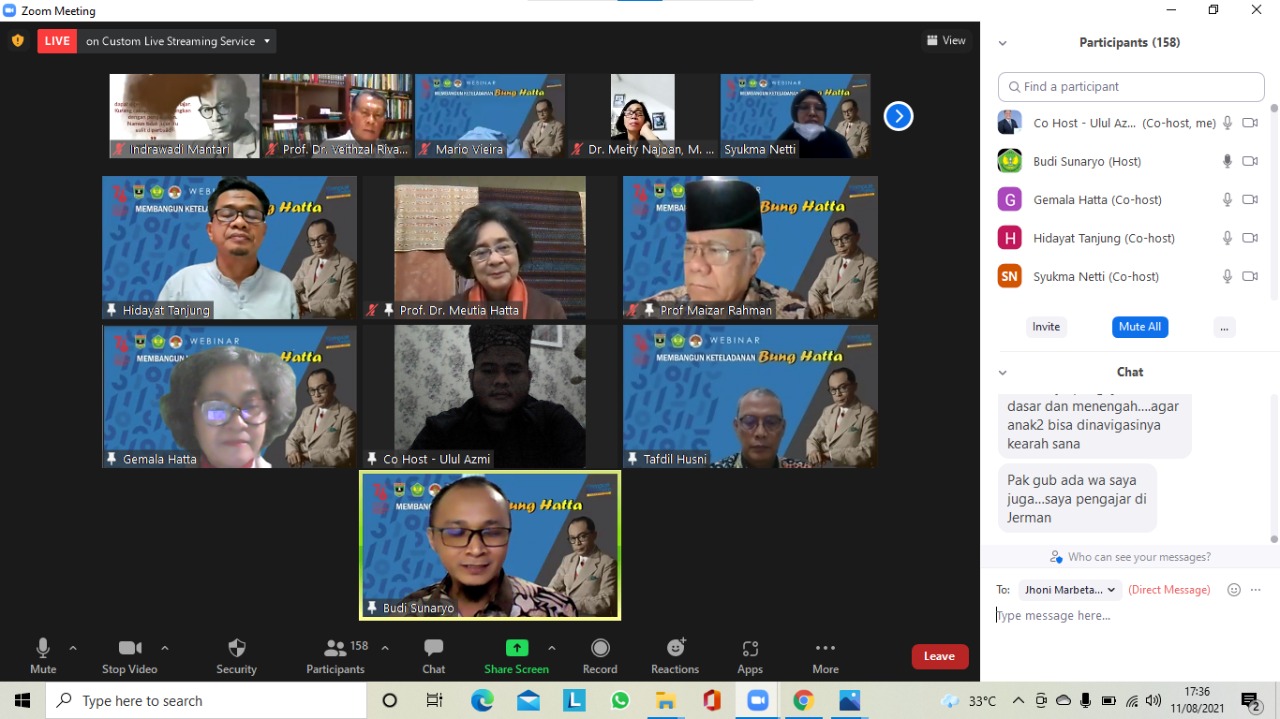Open the More toolbar menu
The image size is (1280, 719).
[824, 655]
